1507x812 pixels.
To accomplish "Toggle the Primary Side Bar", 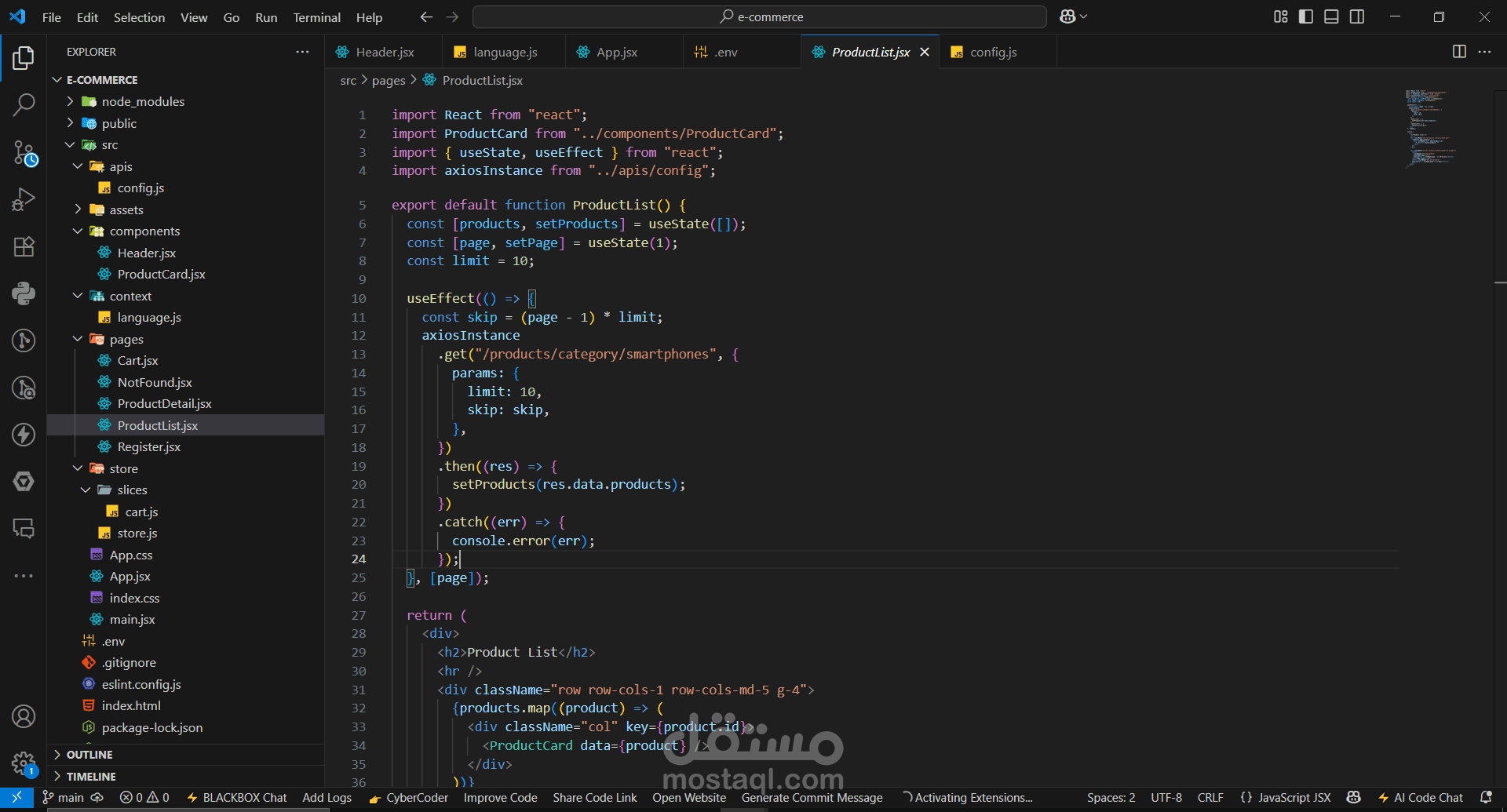I will tap(1306, 16).
